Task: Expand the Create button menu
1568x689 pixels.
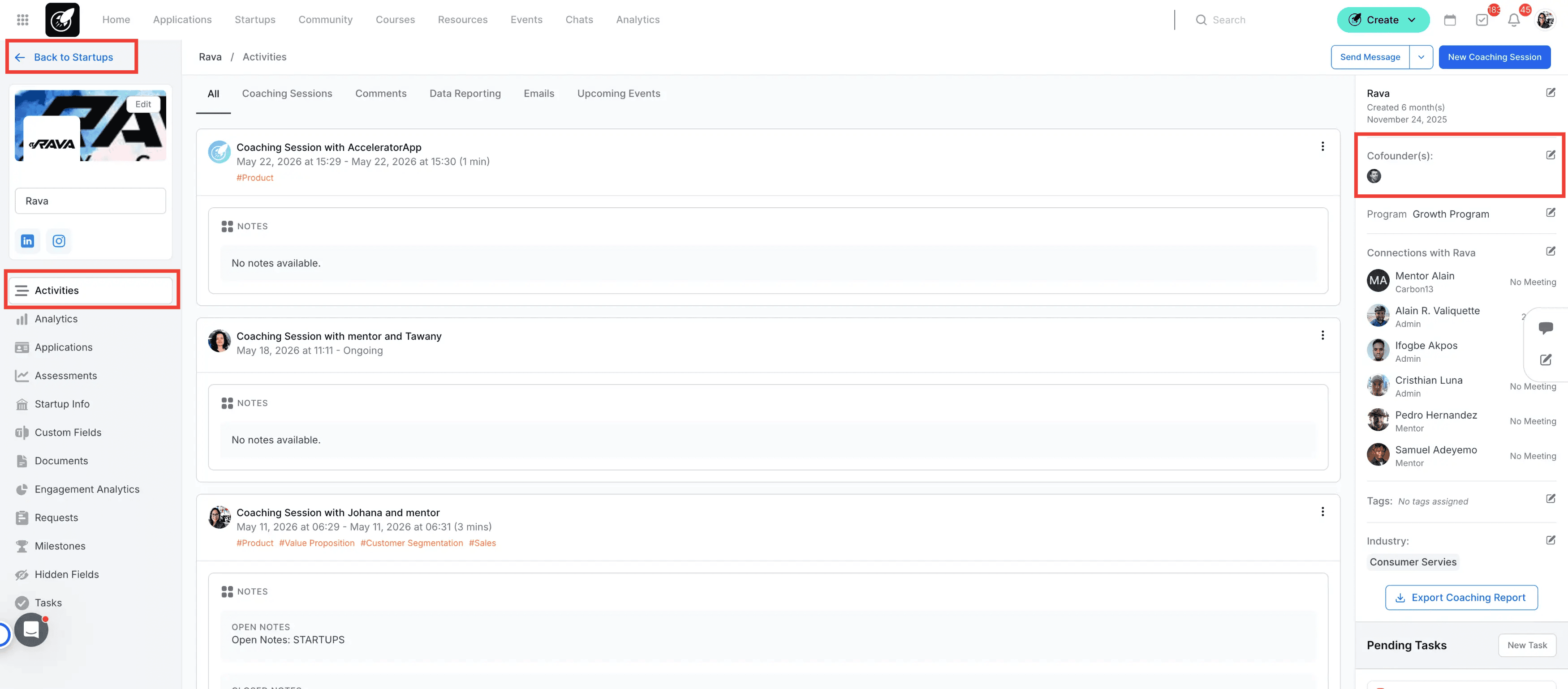Action: click(x=1412, y=20)
